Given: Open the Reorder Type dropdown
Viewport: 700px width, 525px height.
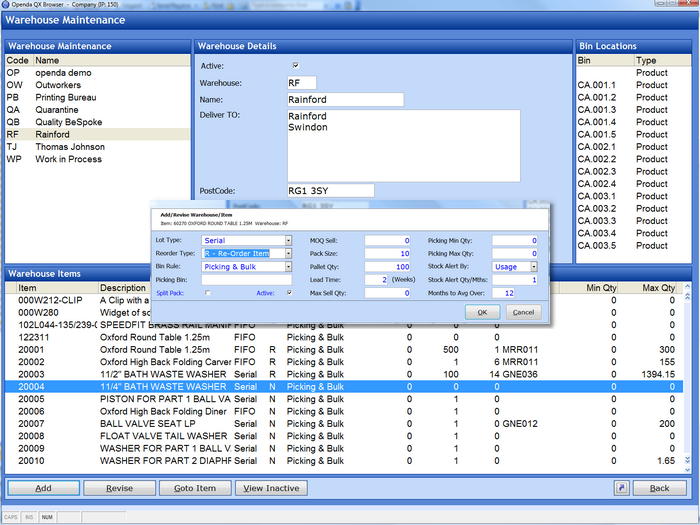Looking at the screenshot, I should (288, 254).
